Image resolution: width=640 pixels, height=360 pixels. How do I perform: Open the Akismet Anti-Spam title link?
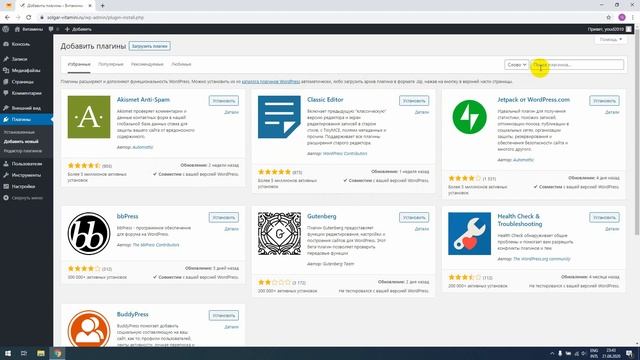coord(143,100)
